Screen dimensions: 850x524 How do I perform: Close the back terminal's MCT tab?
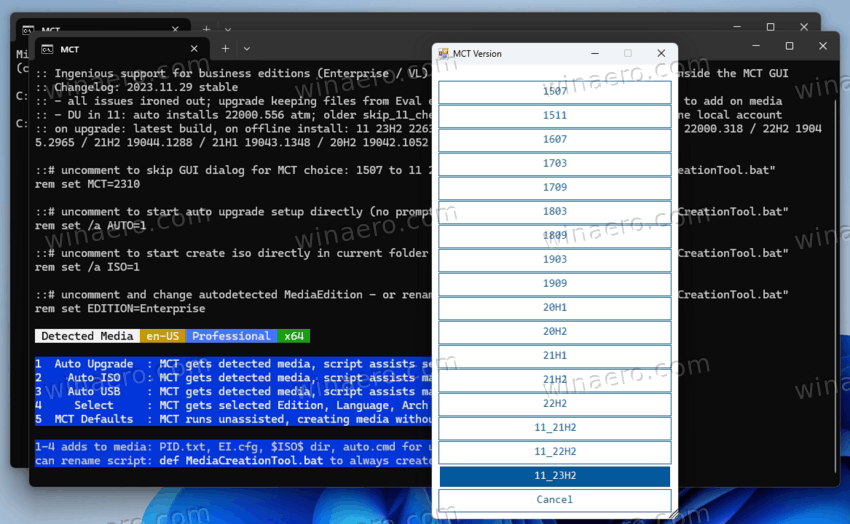[177, 29]
